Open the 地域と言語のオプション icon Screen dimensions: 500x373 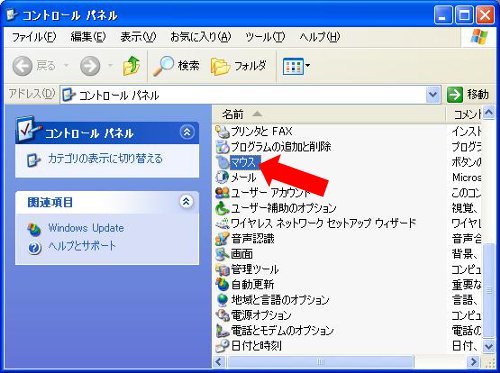[x=222, y=300]
